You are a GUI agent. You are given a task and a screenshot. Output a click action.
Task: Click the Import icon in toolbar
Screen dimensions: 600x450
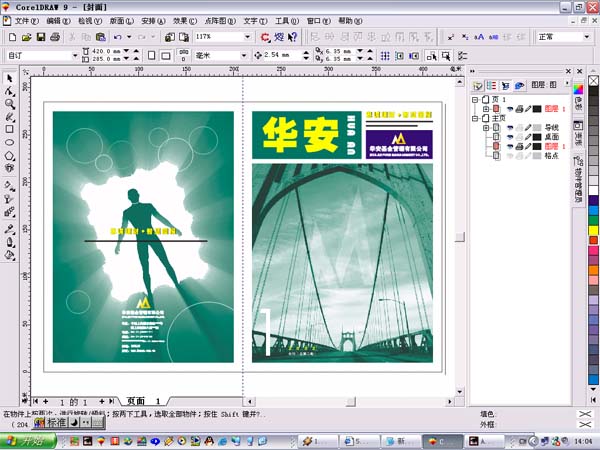170,37
